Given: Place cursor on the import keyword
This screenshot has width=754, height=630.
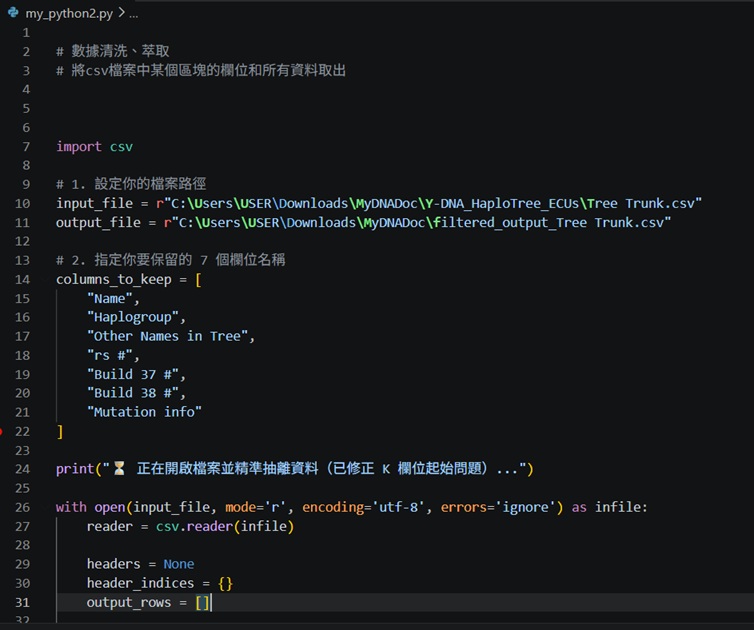Looking at the screenshot, I should coord(79,147).
